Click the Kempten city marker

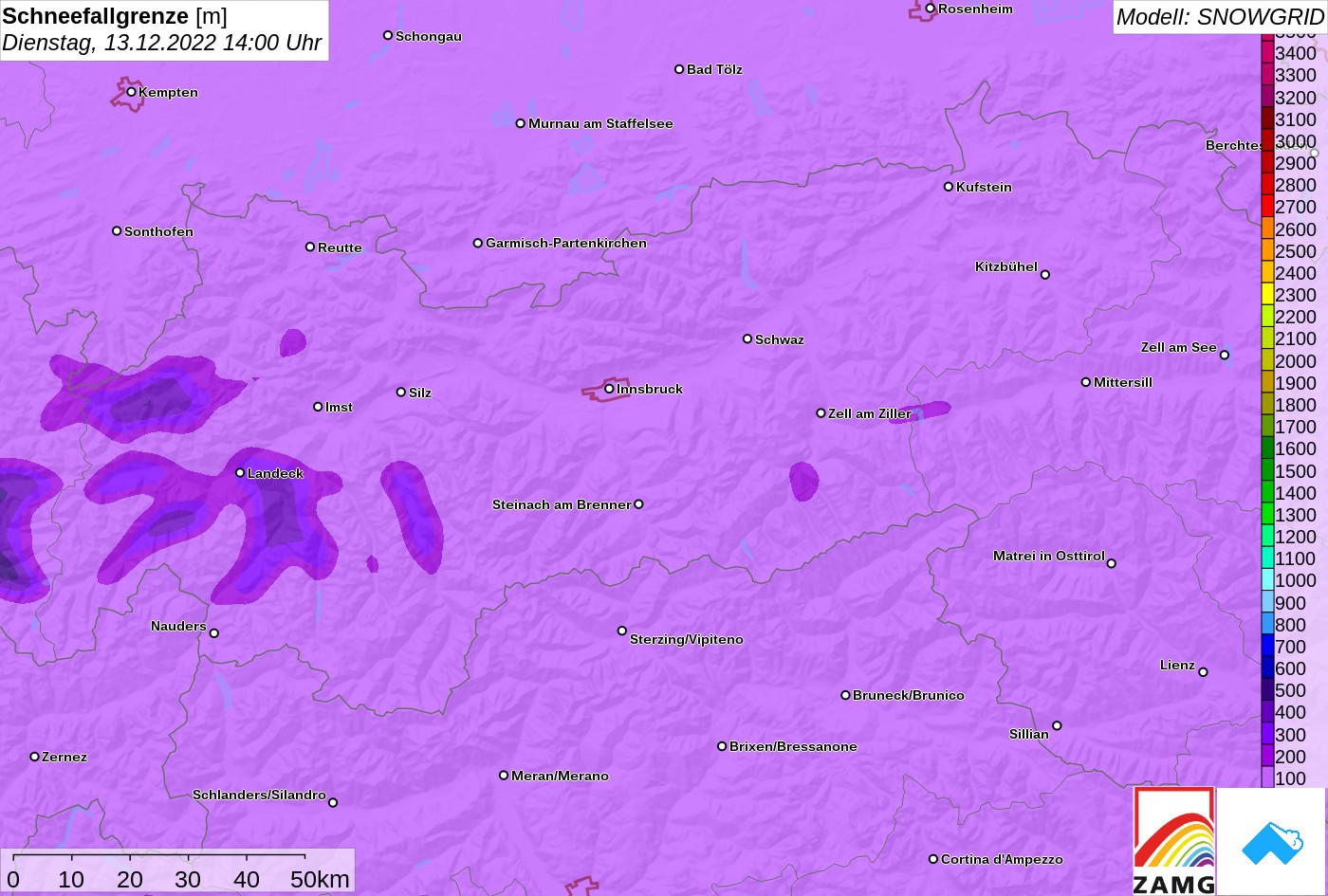(132, 92)
